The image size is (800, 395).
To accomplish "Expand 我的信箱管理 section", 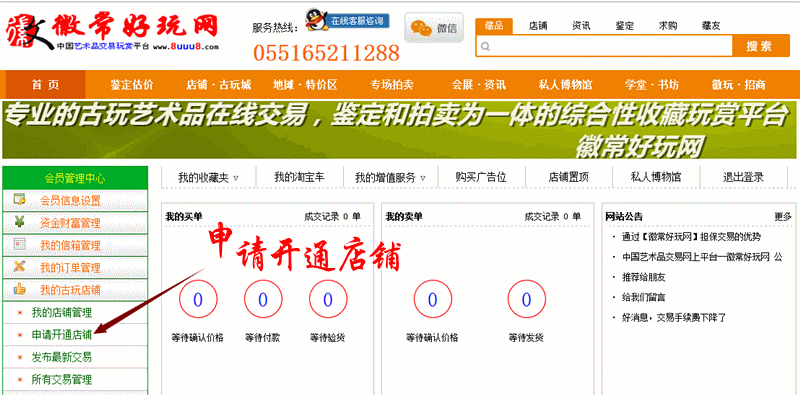I will 75,245.
